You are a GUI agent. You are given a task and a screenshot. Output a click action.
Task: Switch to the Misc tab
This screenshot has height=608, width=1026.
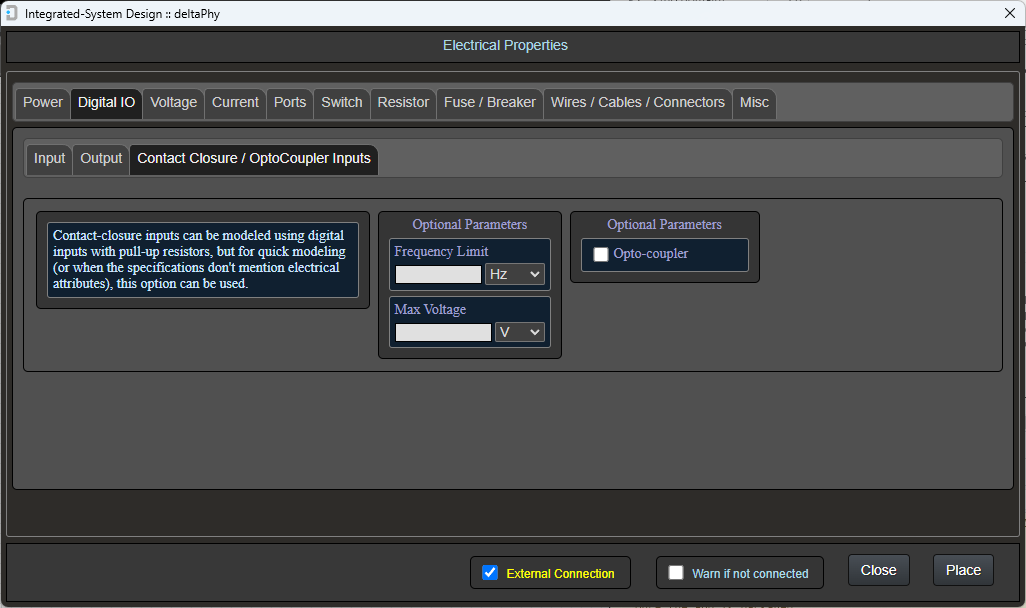tap(754, 103)
